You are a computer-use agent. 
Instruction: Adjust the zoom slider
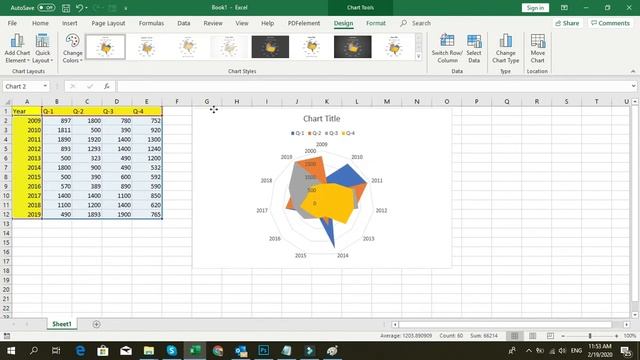tap(590, 336)
